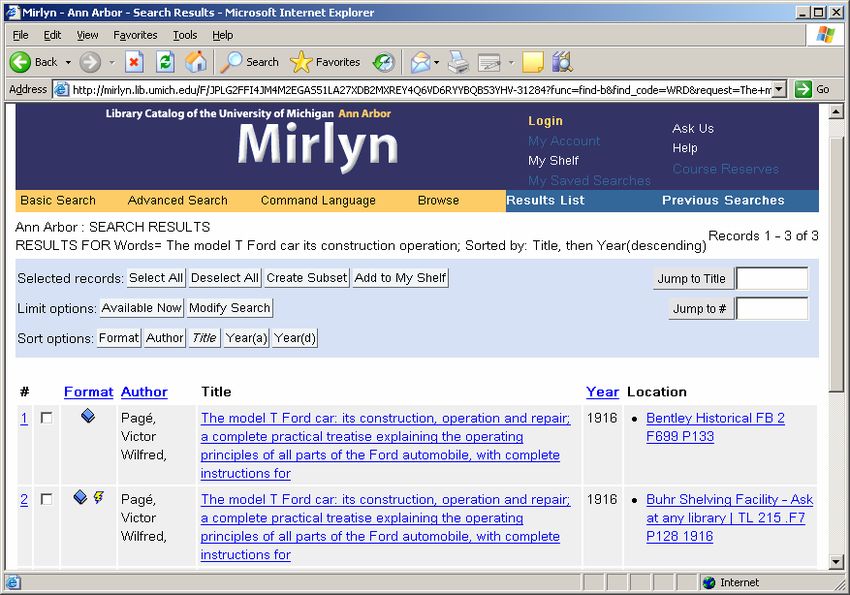Screen dimensions: 850x595
Task: Open the Edit button dropdown arrow
Action: 511,62
